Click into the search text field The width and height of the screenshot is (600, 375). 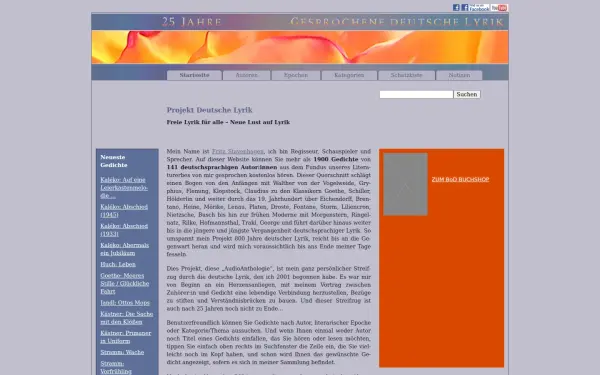tap(416, 95)
